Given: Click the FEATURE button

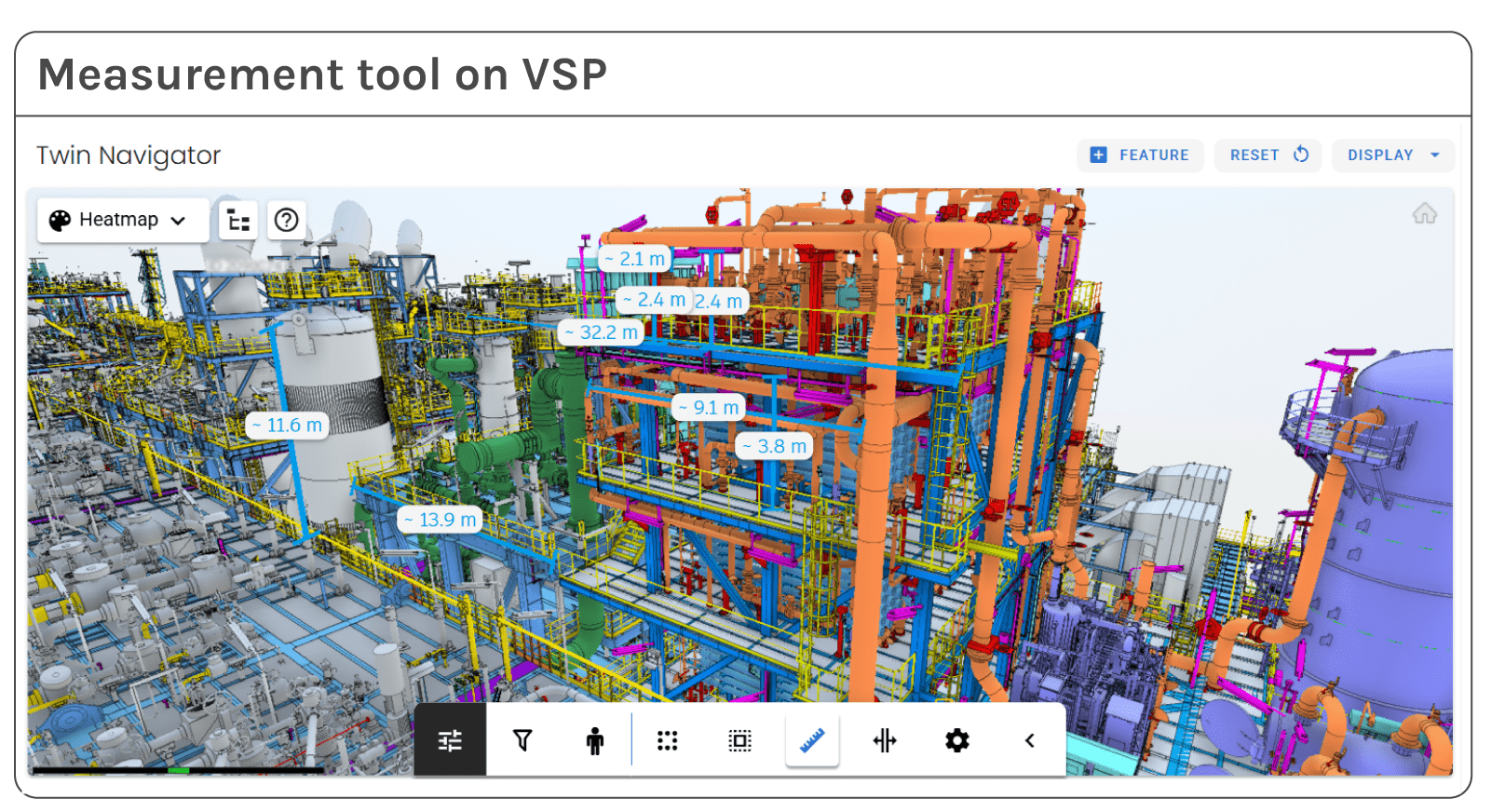Looking at the screenshot, I should pyautogui.click(x=1140, y=156).
